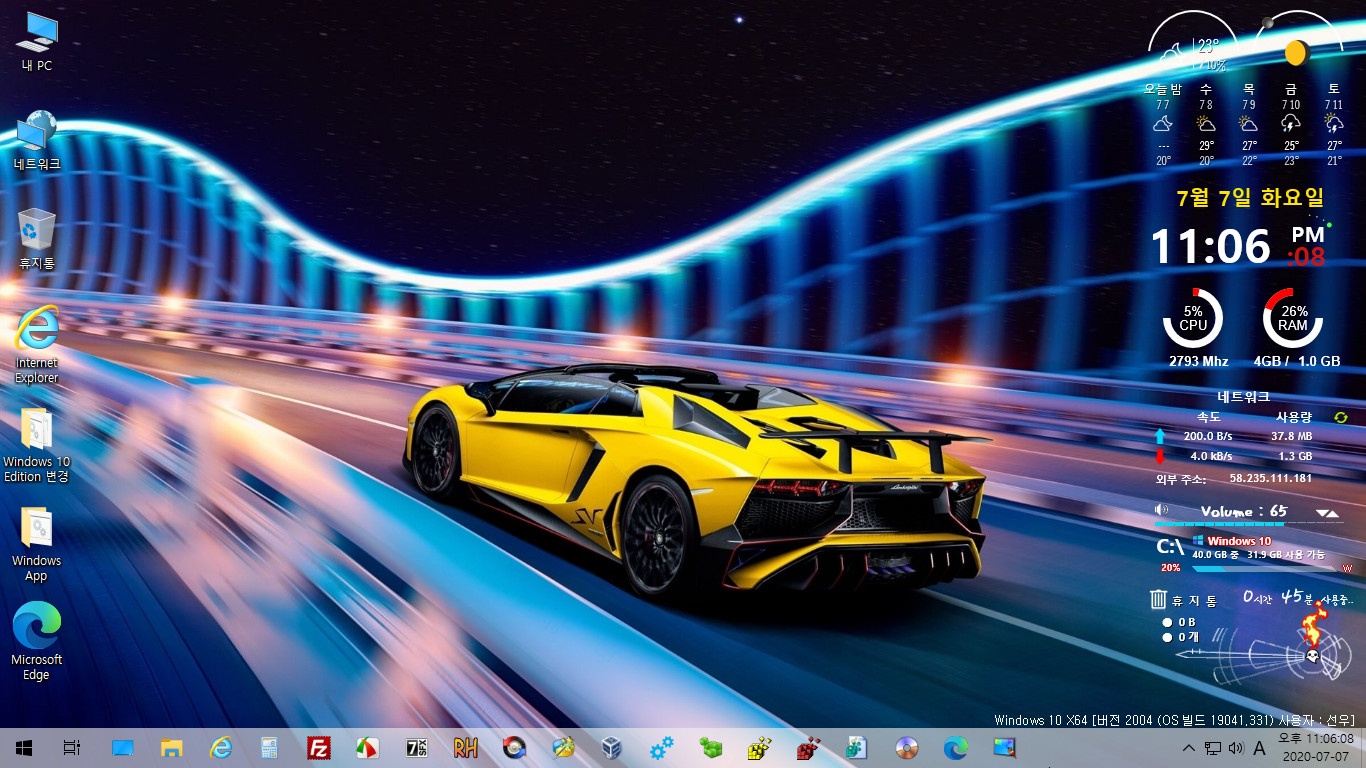Launch Microsoft Edge from the taskbar

point(956,747)
